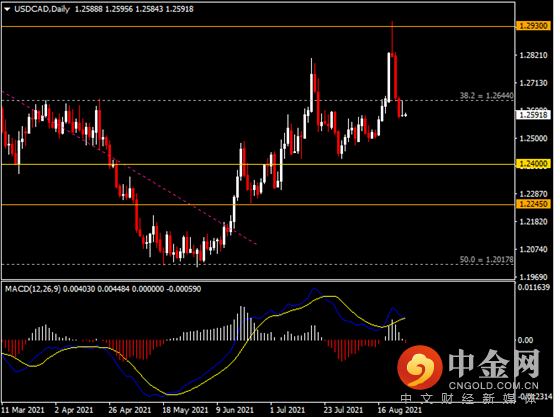Click the 1.28210 price axis label
Screen dimensions: 554x417
[534, 55]
